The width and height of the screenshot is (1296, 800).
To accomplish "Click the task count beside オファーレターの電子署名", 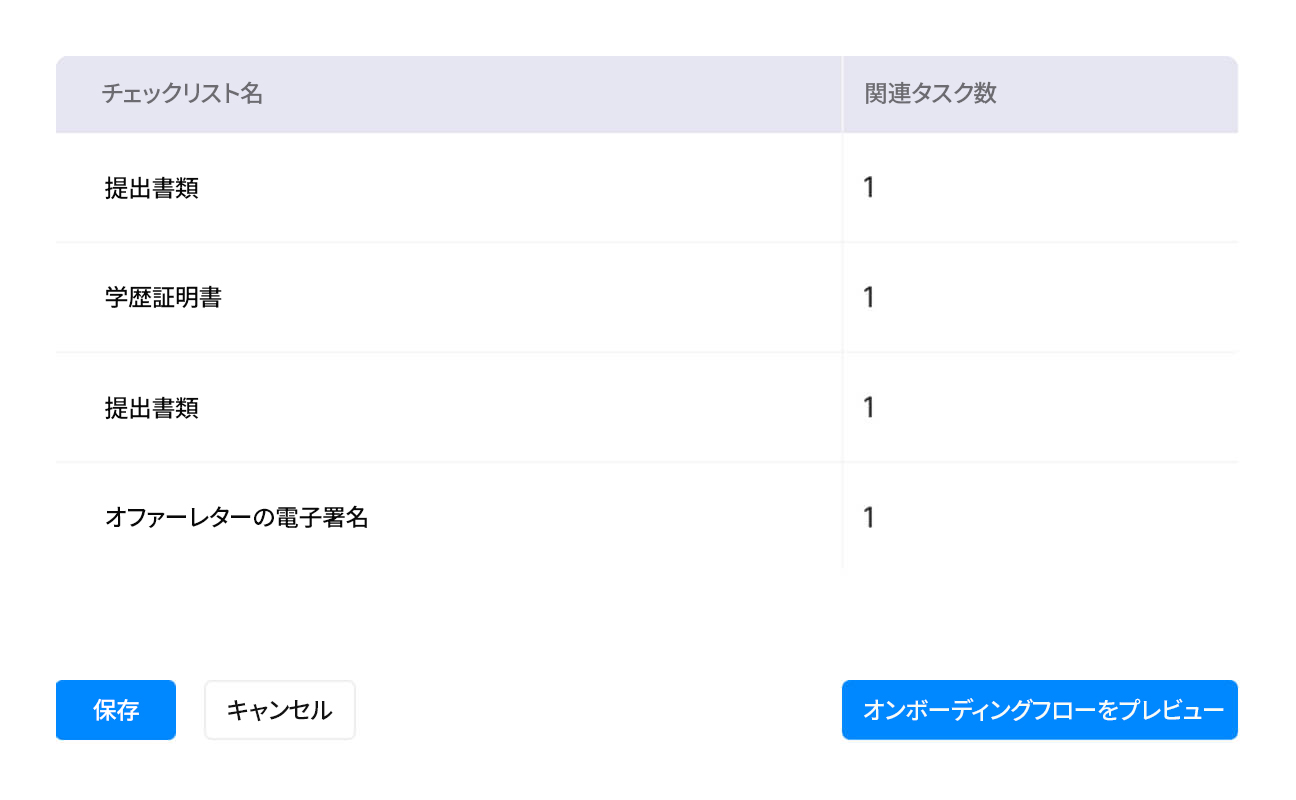I will pos(868,517).
